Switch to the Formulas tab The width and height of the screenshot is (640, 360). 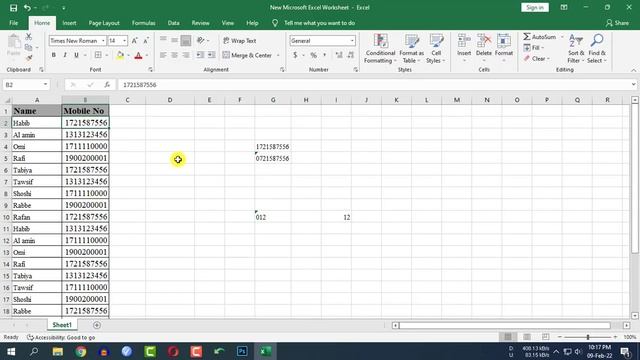[x=144, y=23]
